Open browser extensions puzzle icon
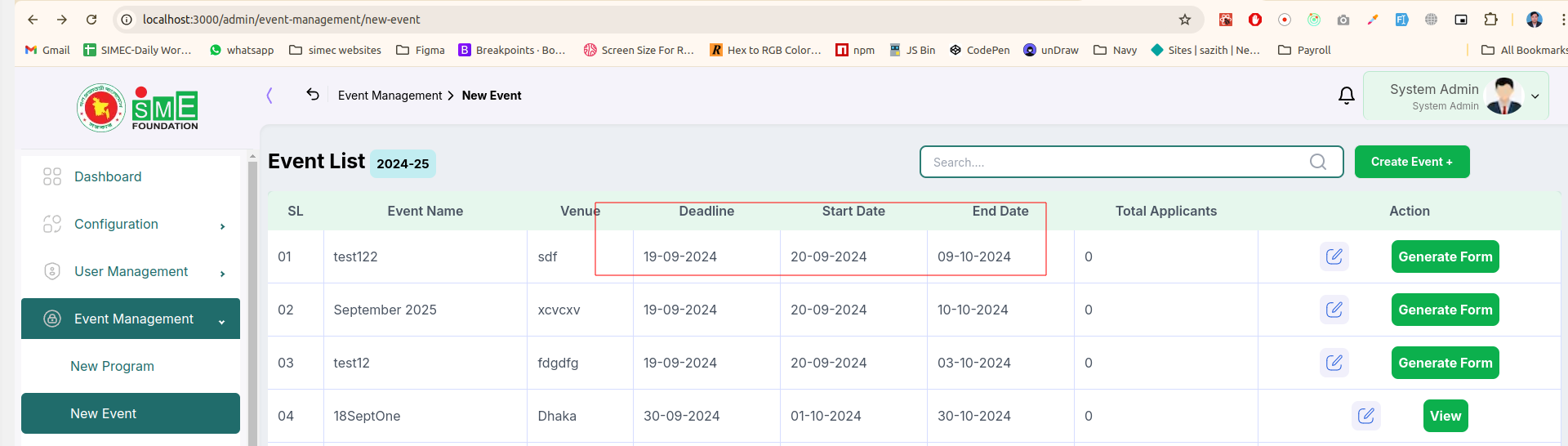This screenshot has height=446, width=1568. point(1490,20)
